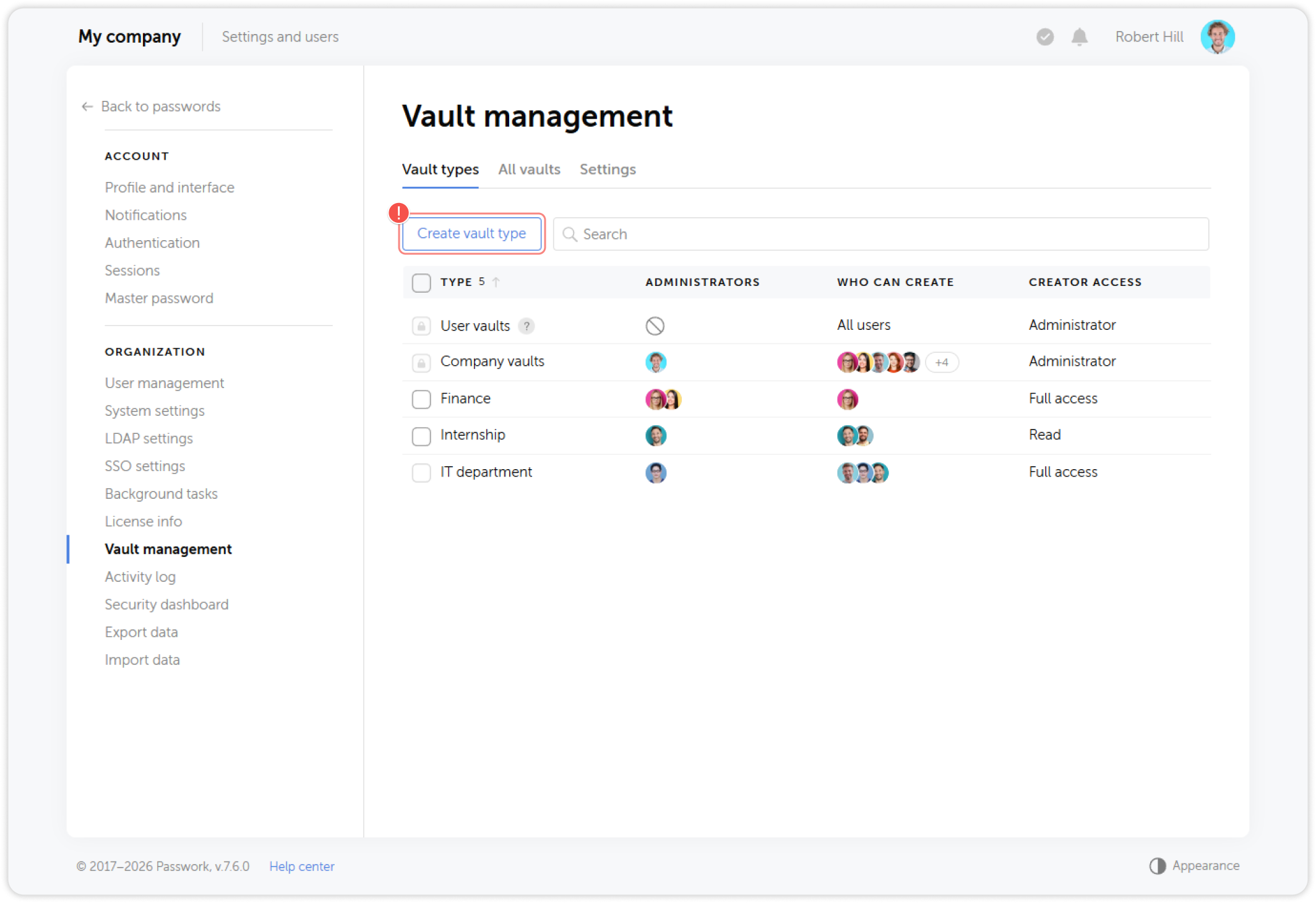This screenshot has height=903, width=1316.
Task: Click the back arrow next to Back to passwords
Action: pos(87,106)
